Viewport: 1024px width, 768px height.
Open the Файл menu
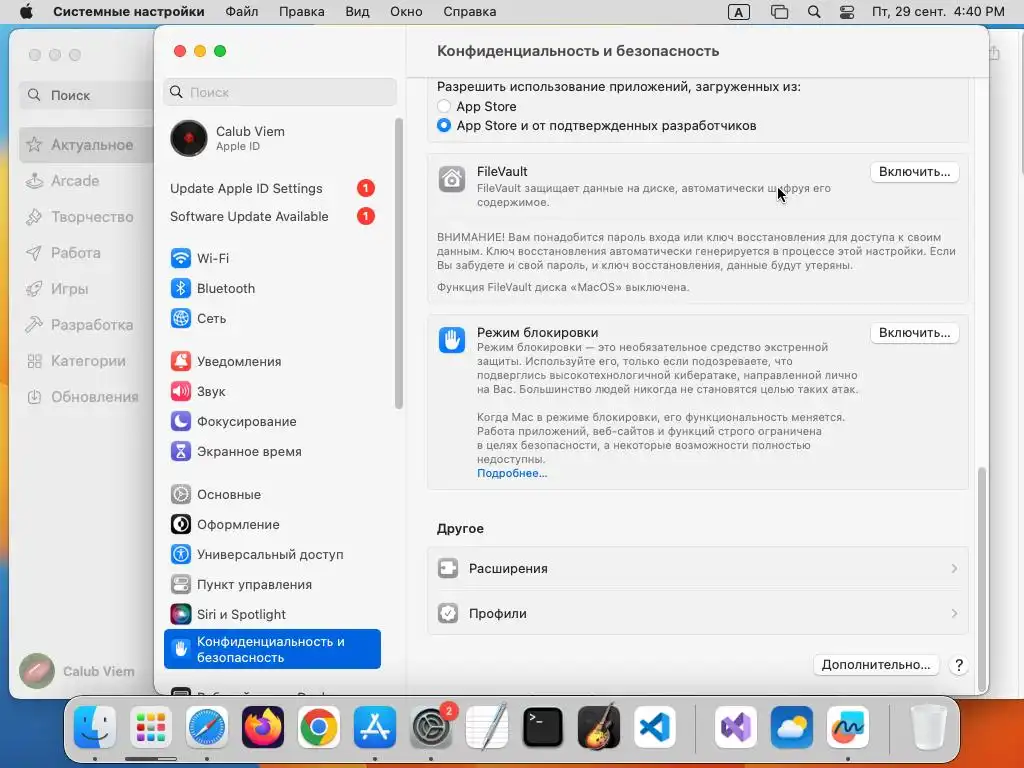point(242,12)
